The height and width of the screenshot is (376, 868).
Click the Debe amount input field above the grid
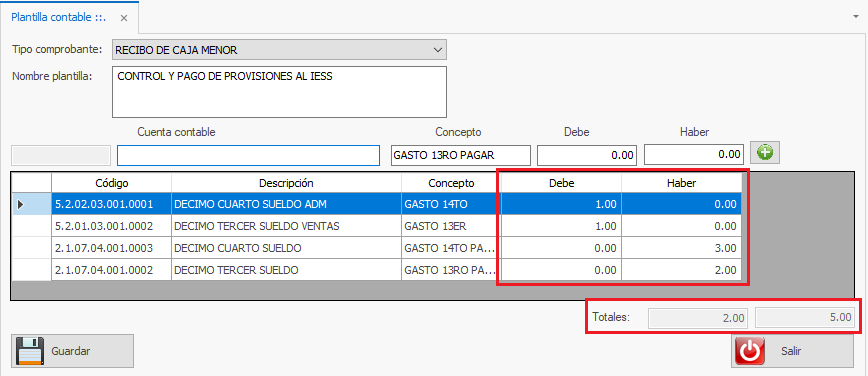[x=587, y=155]
